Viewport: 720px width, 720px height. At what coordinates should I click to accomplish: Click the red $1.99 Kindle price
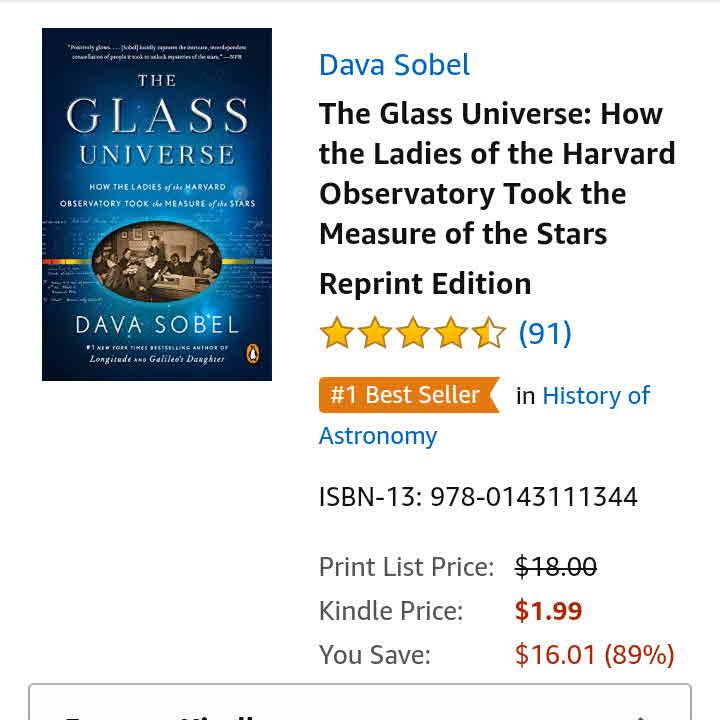(548, 611)
